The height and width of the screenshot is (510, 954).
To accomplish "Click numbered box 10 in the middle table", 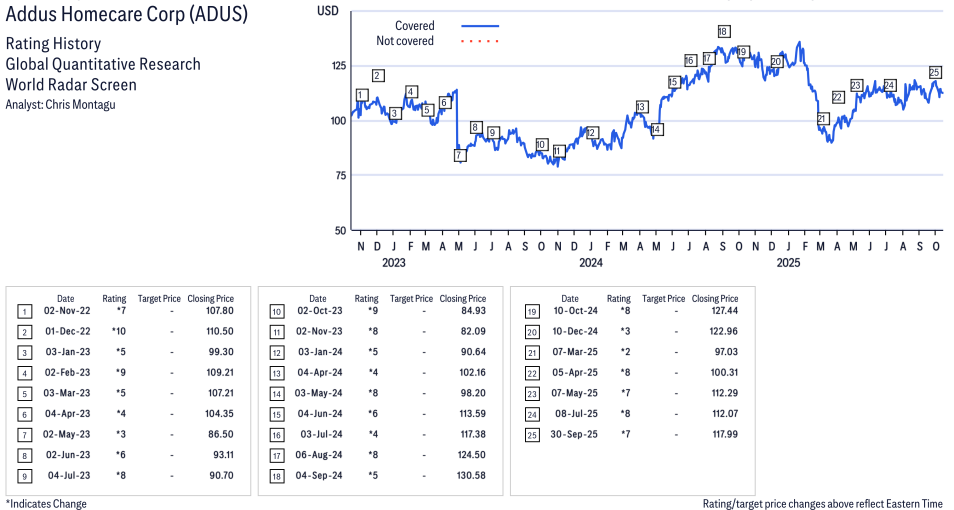I will point(275,312).
